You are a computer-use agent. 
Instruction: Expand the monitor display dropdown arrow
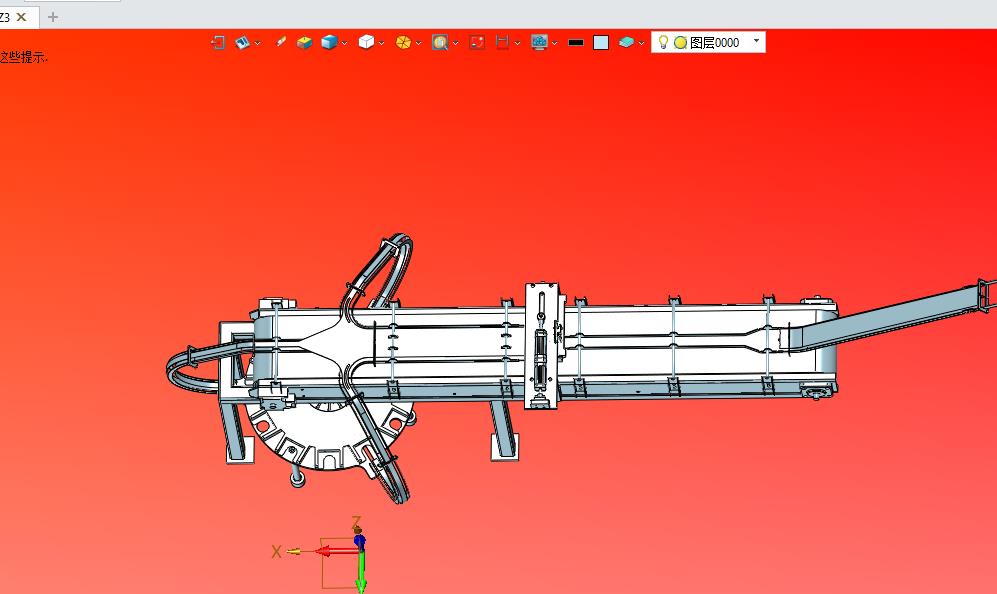554,43
